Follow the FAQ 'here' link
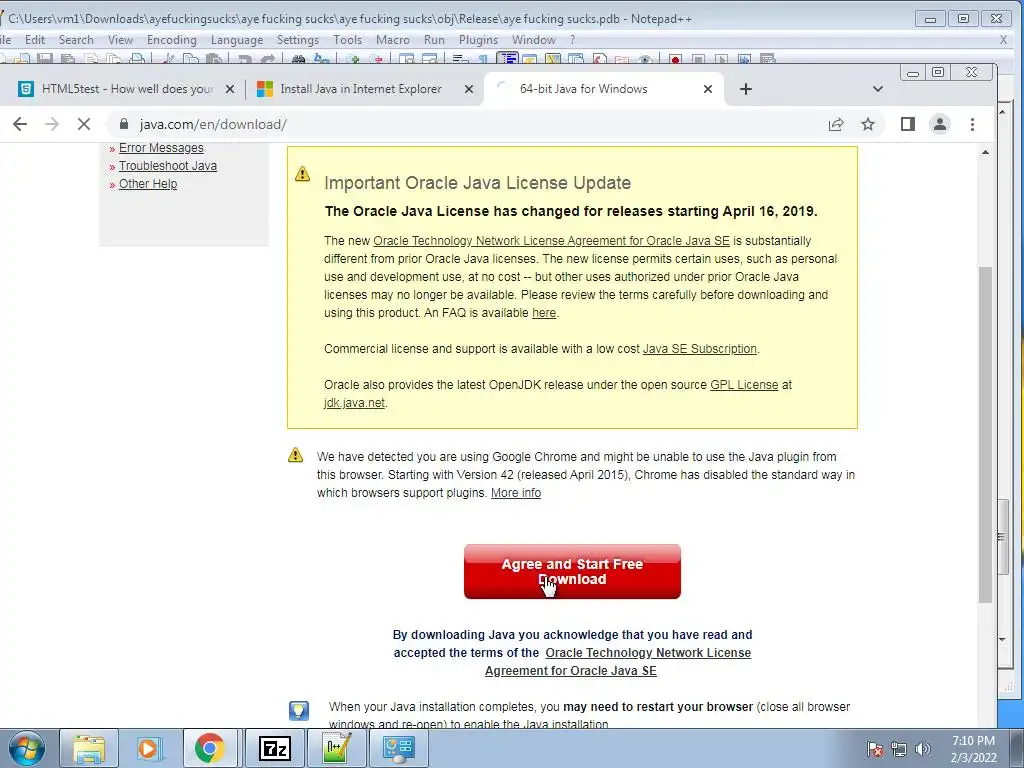This screenshot has width=1024, height=768. point(544,313)
